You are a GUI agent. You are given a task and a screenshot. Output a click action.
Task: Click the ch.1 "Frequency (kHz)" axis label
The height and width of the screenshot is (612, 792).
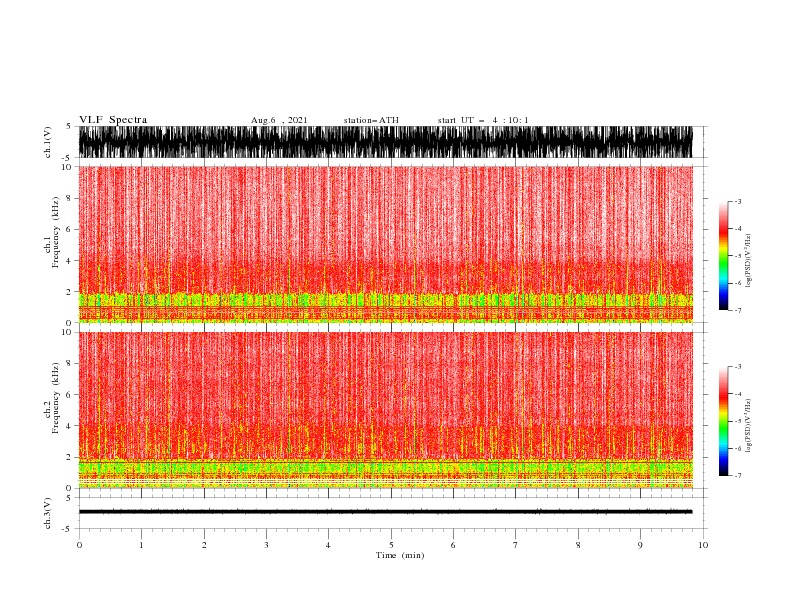tap(55, 233)
